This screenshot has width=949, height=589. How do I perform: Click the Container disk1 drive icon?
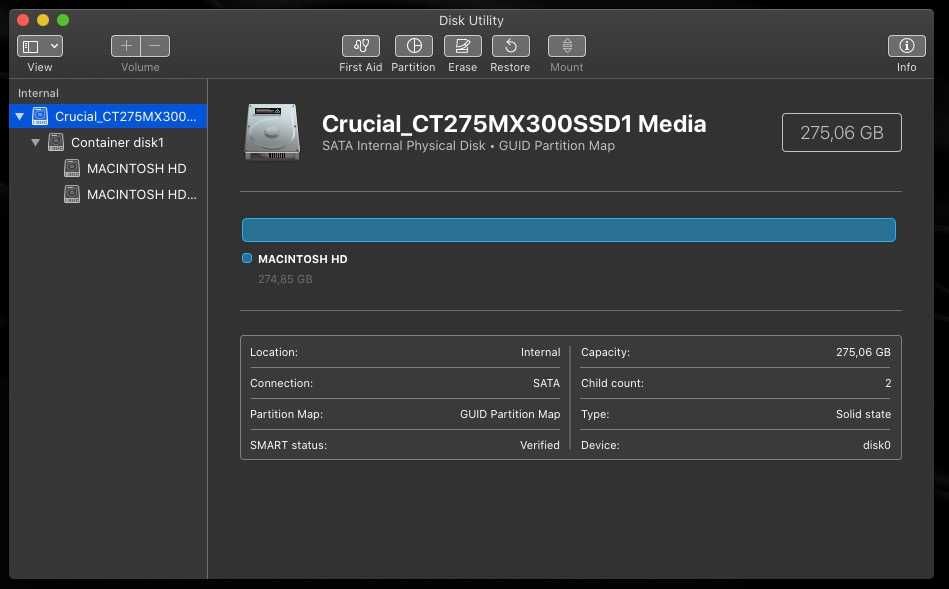point(56,142)
